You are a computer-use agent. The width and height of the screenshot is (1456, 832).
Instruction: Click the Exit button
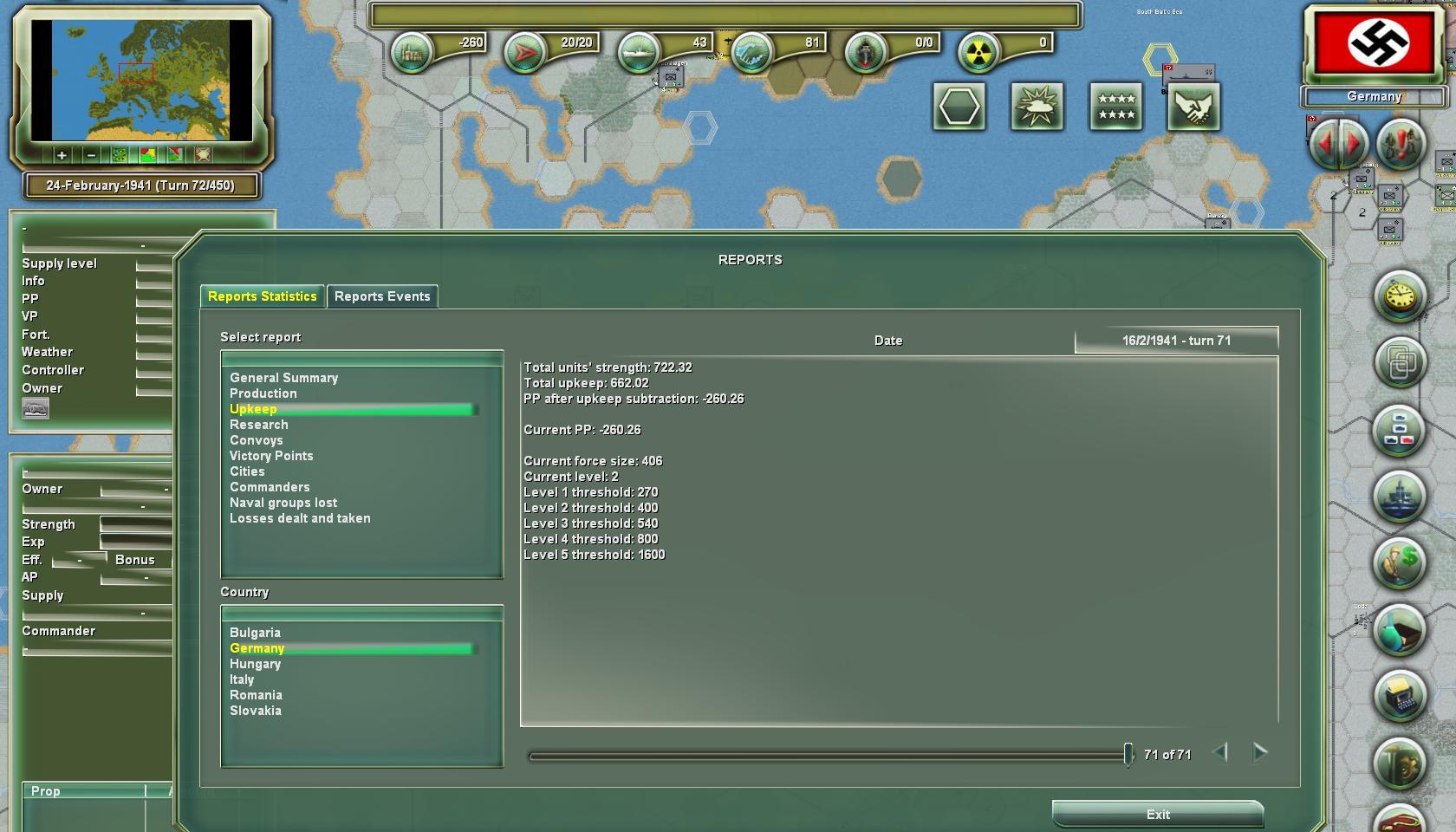pyautogui.click(x=1157, y=814)
